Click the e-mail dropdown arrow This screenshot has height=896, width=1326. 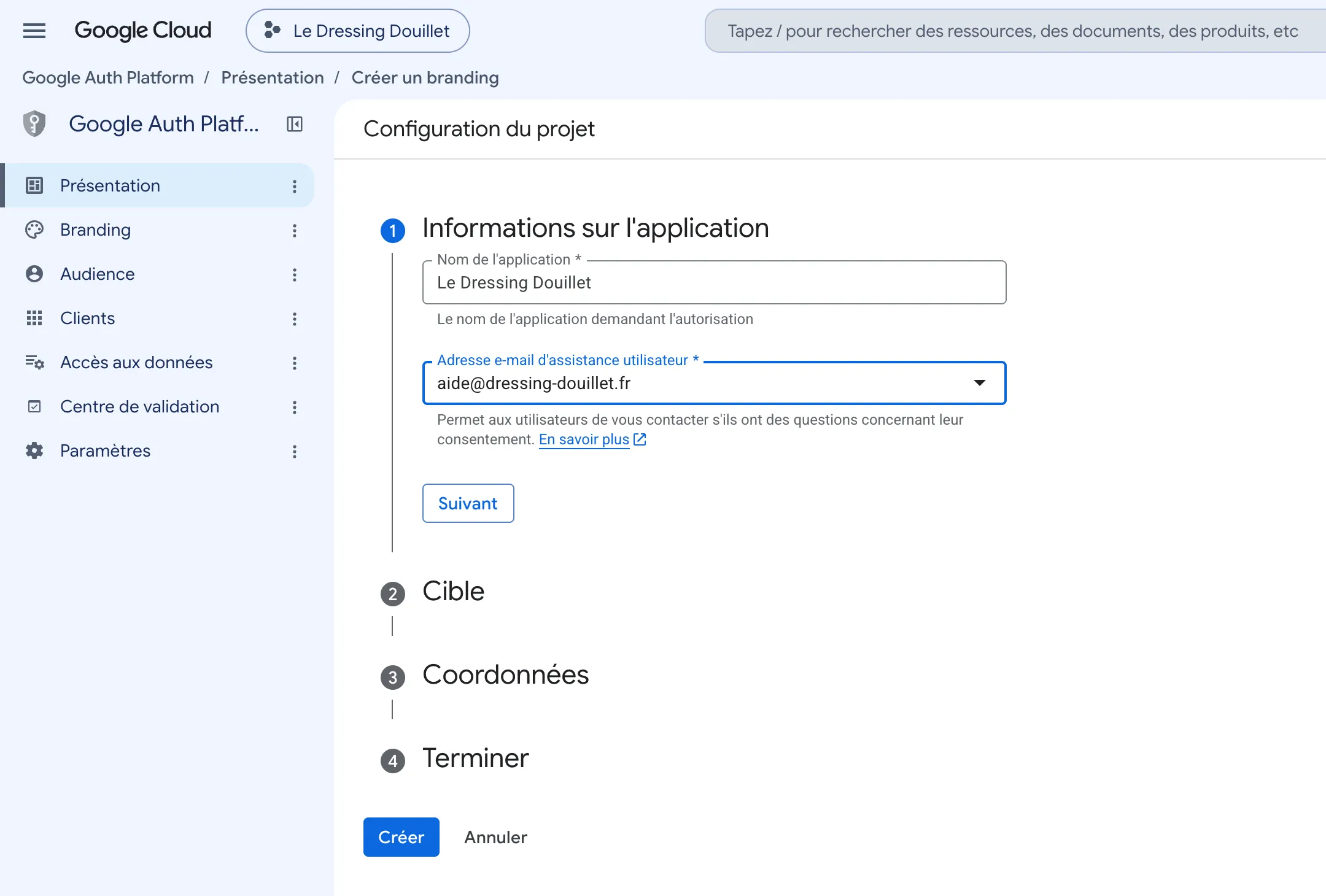[980, 383]
